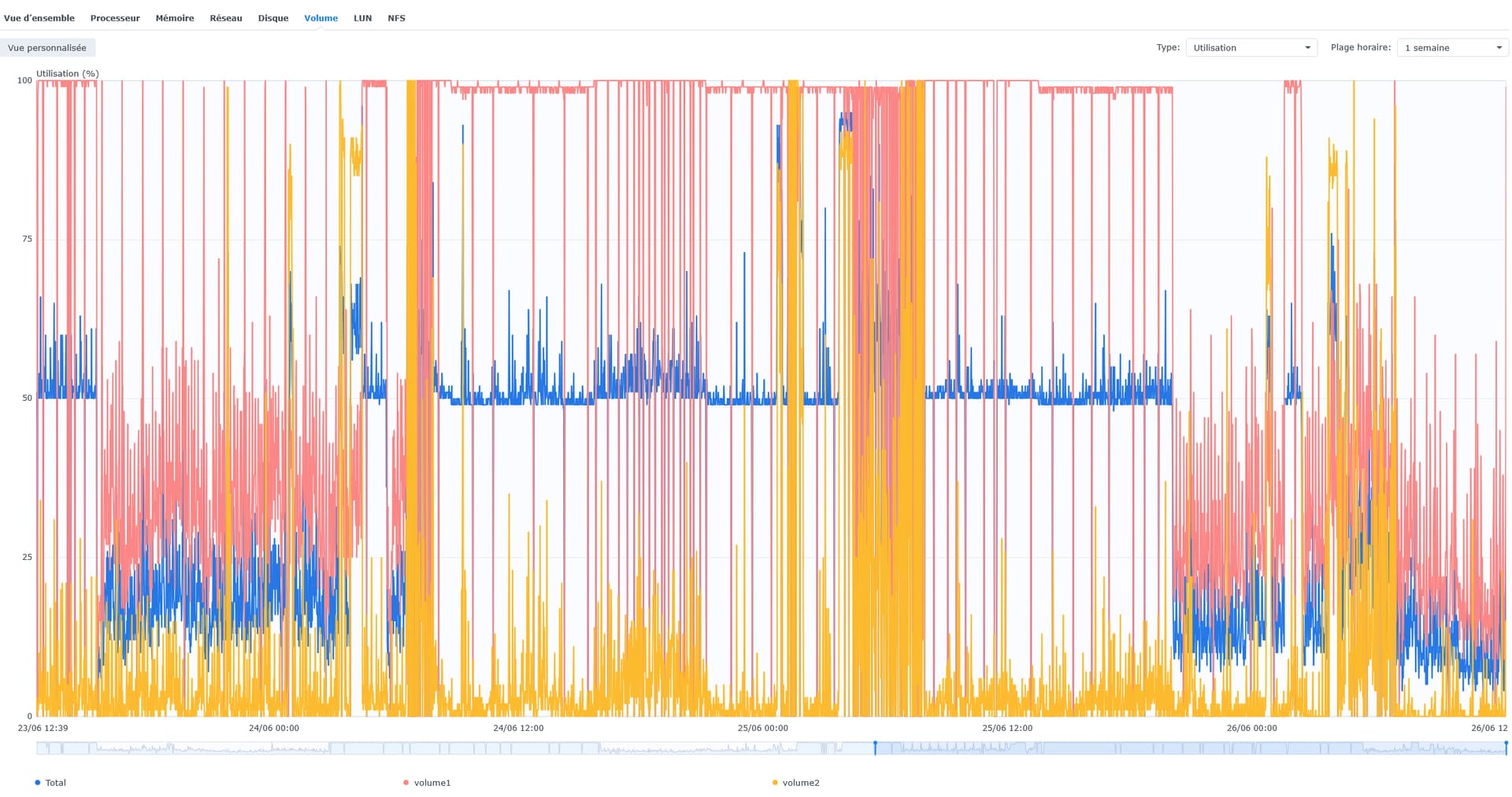Click the Vue personnalisée button
This screenshot has height=797, width=1512.
click(47, 48)
